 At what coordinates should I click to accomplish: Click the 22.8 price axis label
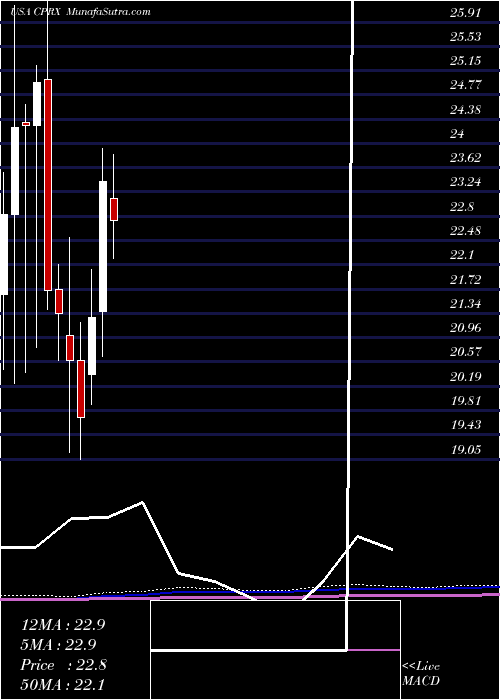tap(462, 207)
